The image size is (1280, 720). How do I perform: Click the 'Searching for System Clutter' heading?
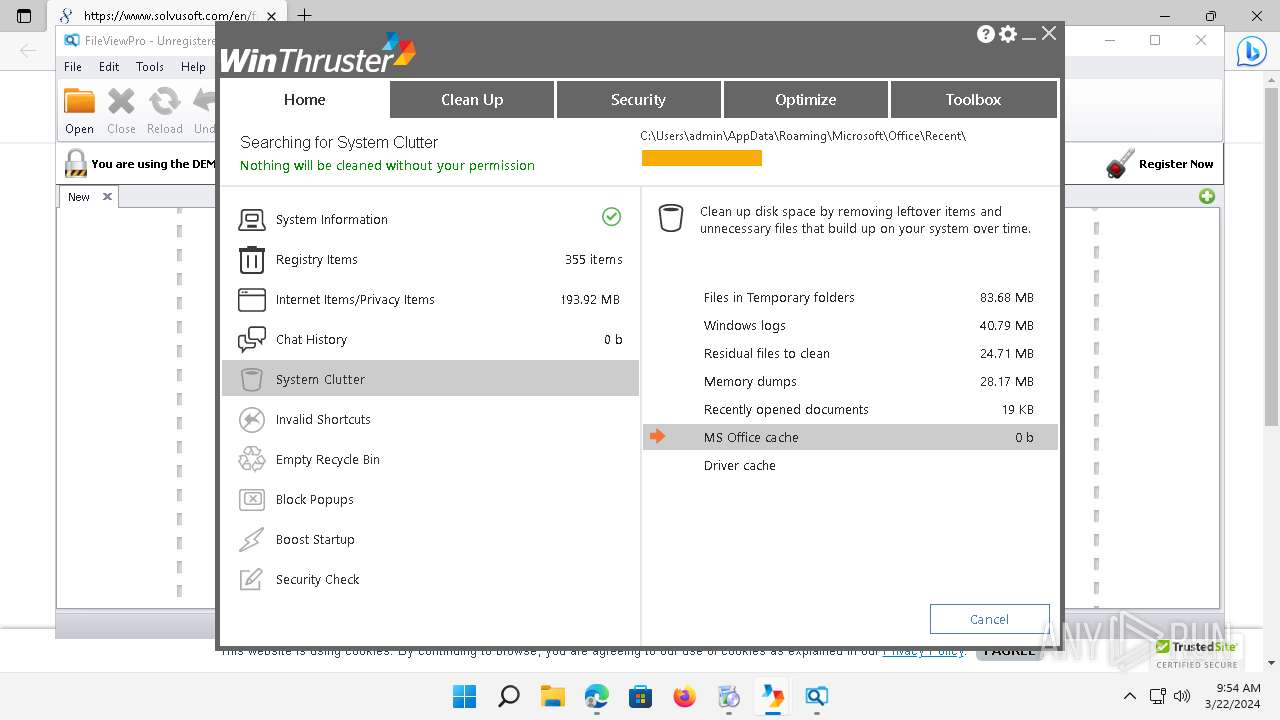click(339, 143)
